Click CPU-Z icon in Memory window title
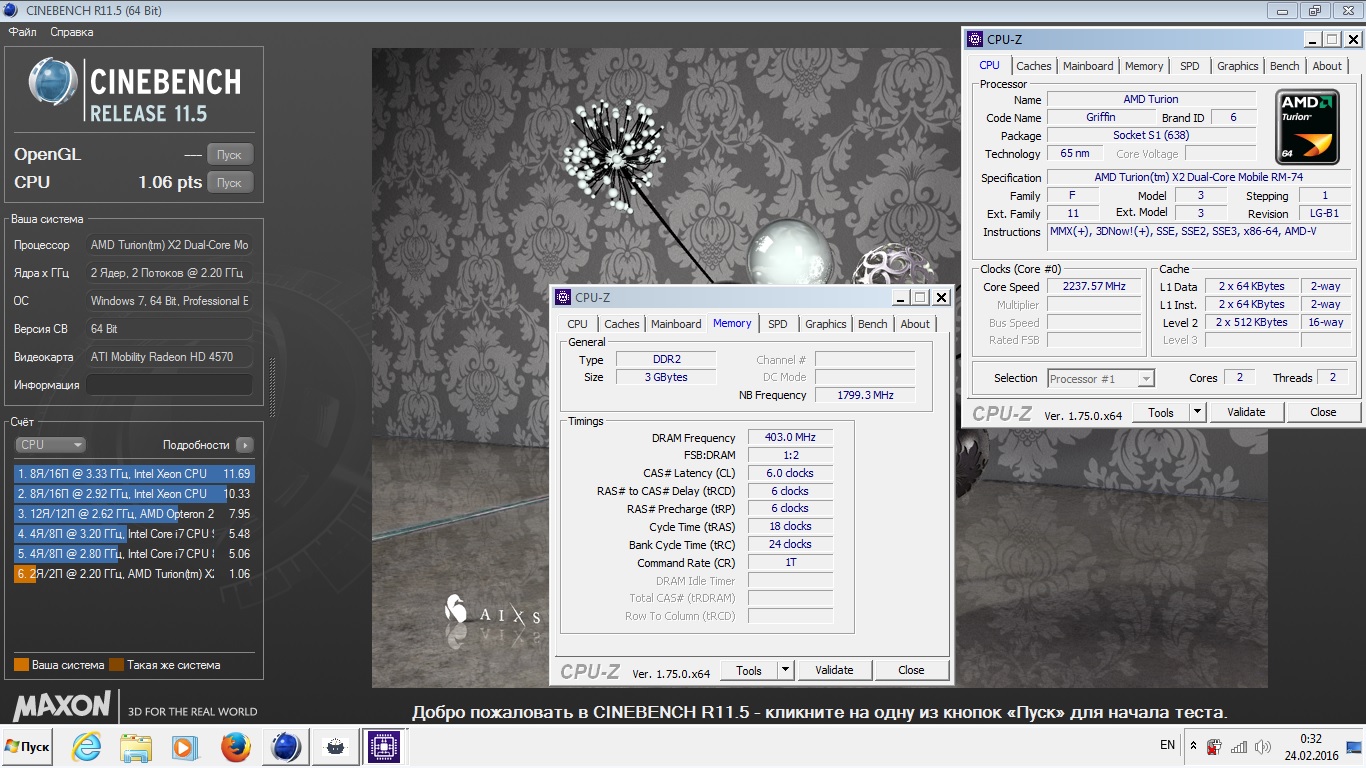1366x768 pixels. pyautogui.click(x=563, y=297)
